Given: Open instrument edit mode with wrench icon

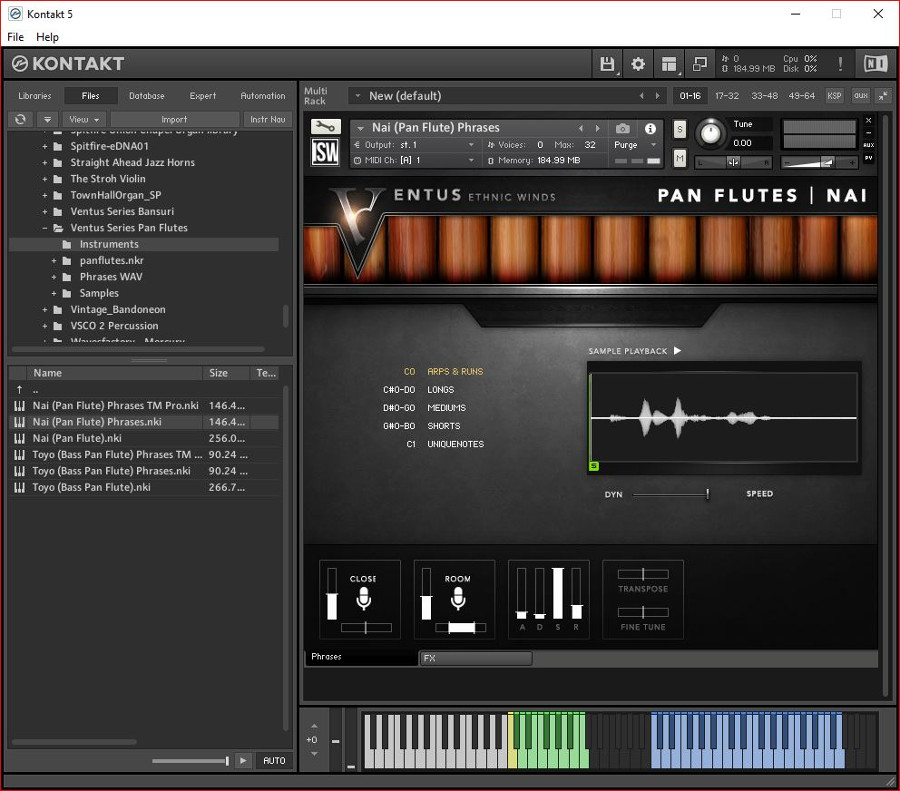Looking at the screenshot, I should point(325,126).
